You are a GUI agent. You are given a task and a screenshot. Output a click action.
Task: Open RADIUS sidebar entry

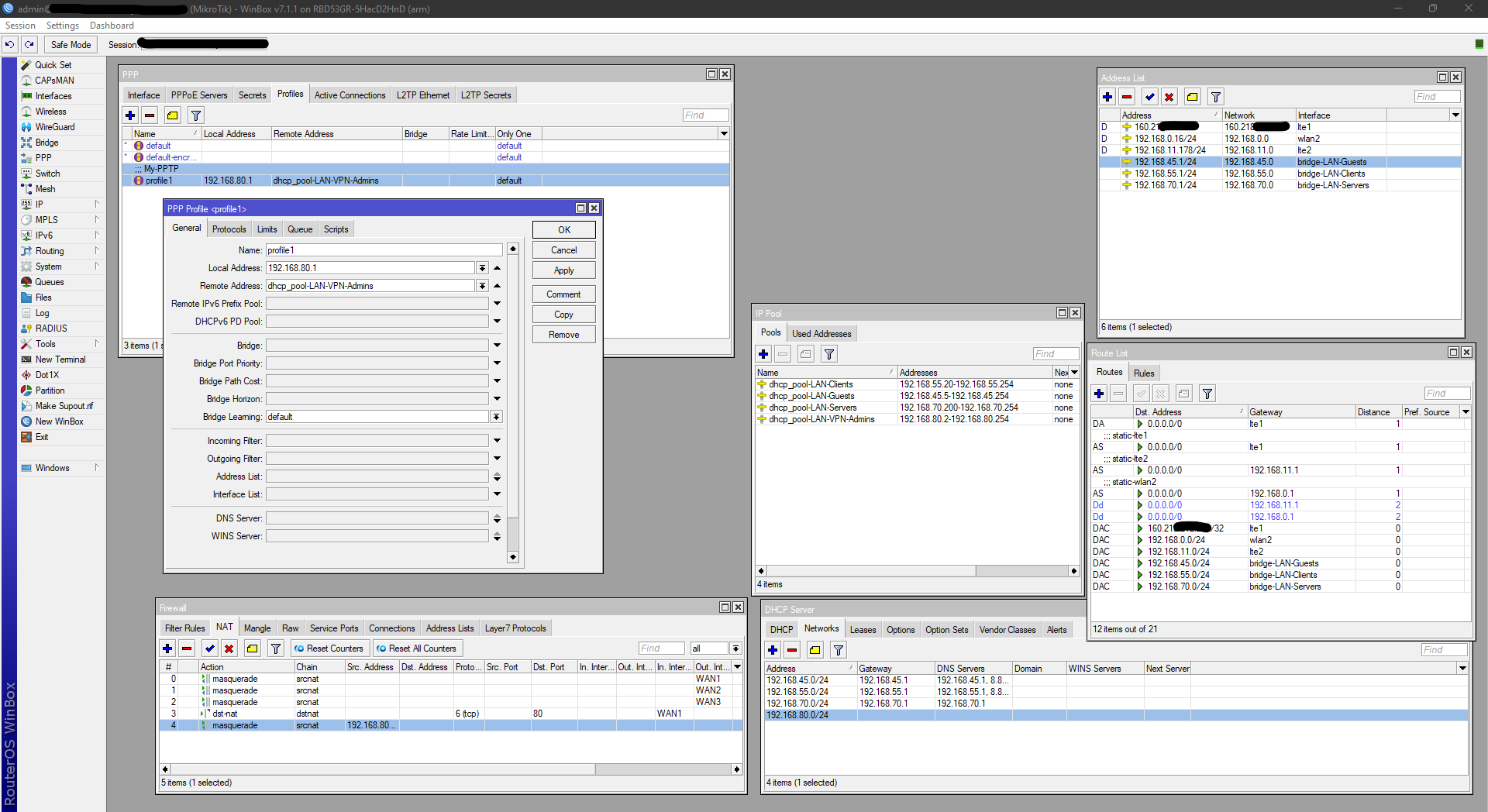pos(51,329)
